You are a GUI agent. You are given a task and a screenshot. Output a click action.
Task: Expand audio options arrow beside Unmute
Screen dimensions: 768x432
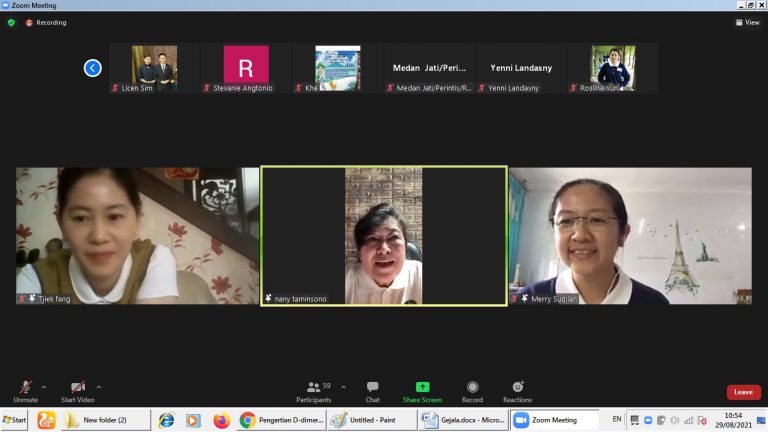(x=43, y=386)
